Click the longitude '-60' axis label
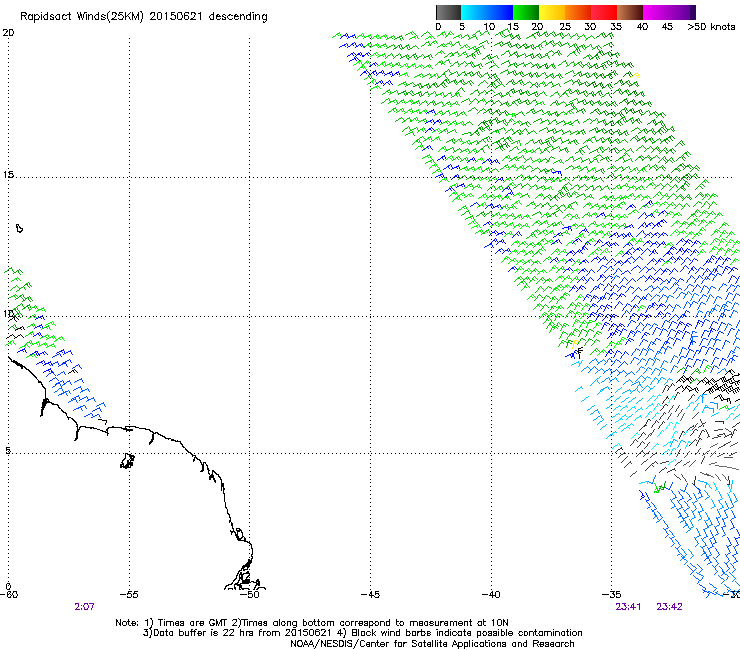 pos(9,594)
